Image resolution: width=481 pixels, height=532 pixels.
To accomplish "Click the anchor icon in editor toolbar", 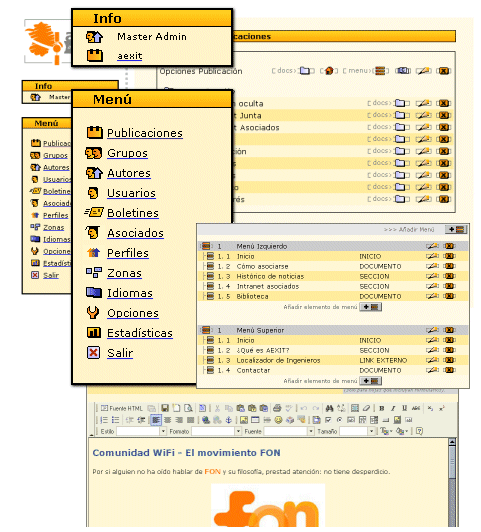I will point(229,420).
